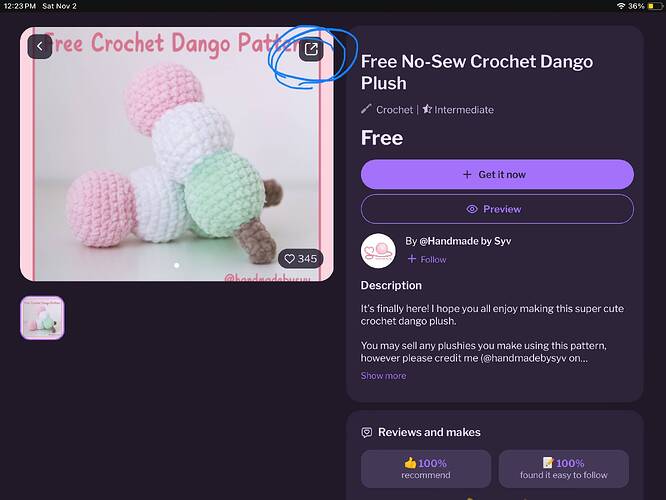The height and width of the screenshot is (500, 666).
Task: Like the pattern via the heart 345 badge
Action: click(x=301, y=259)
